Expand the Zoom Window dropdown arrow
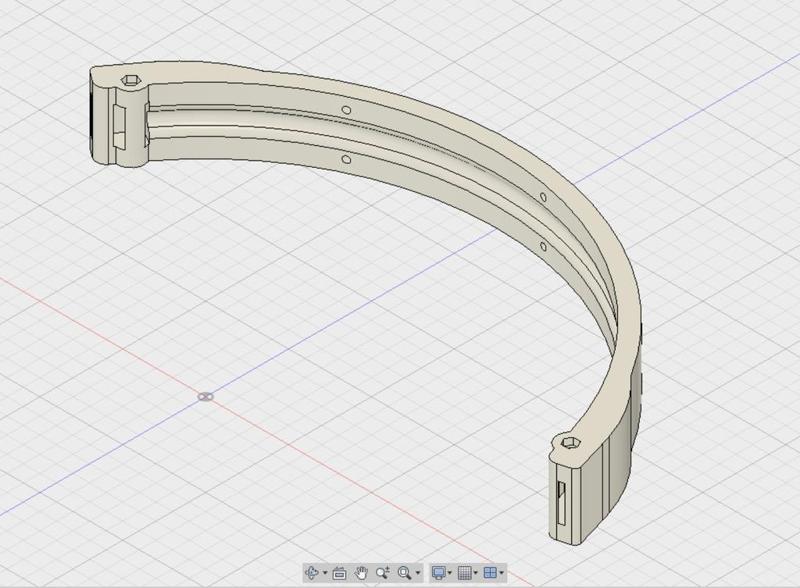 tap(418, 573)
